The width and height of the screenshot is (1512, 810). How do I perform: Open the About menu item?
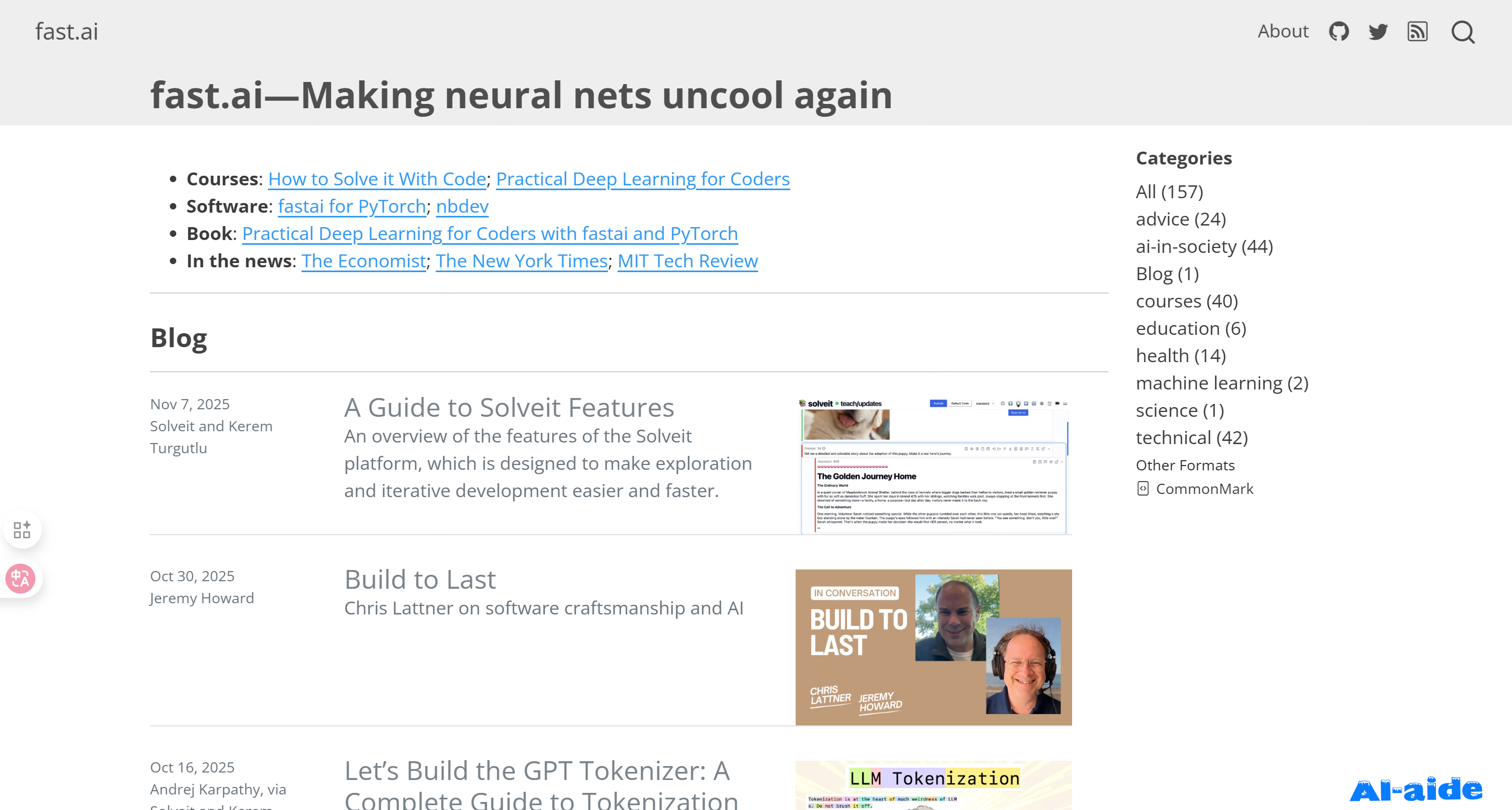click(1283, 31)
